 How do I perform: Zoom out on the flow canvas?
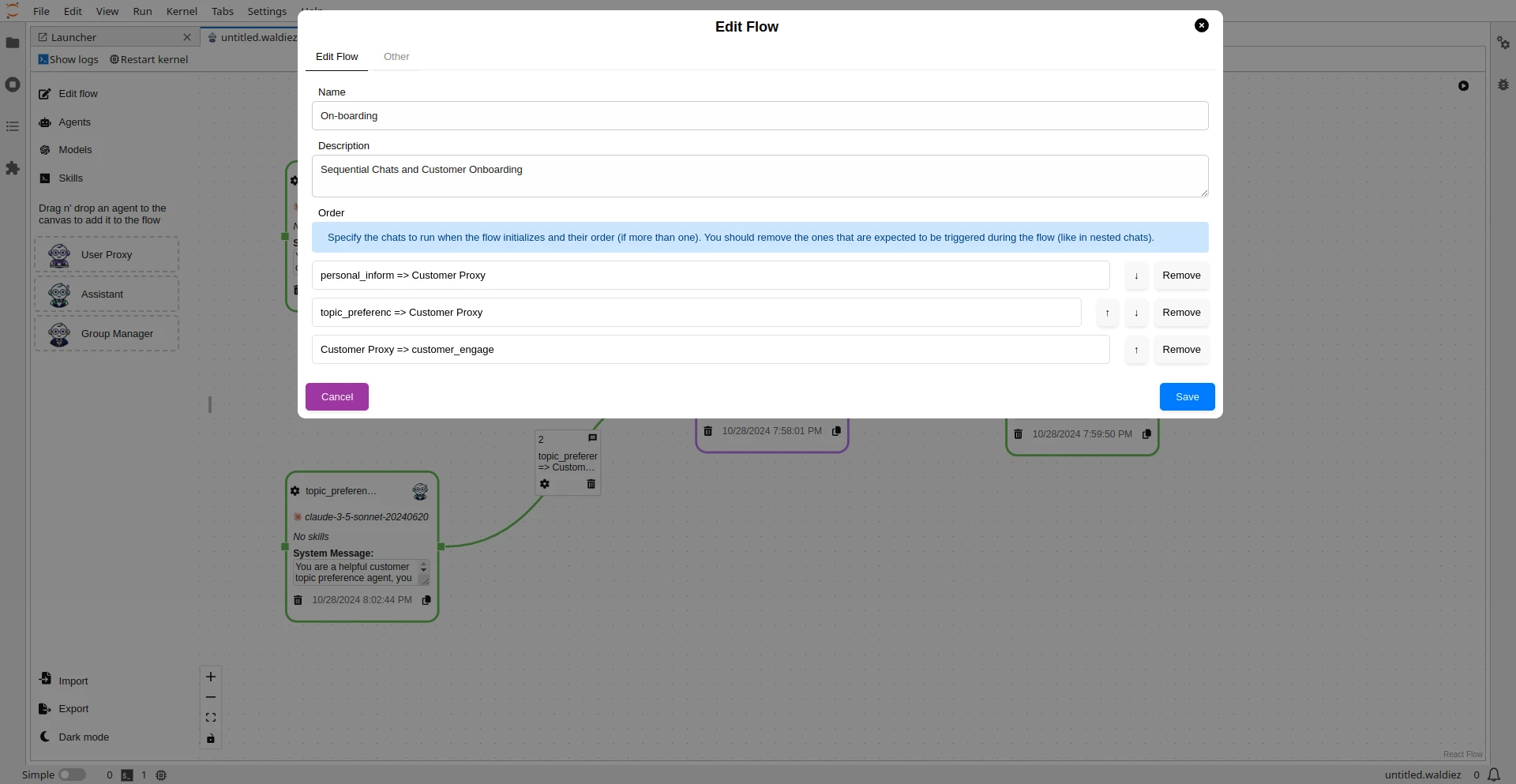coord(211,697)
